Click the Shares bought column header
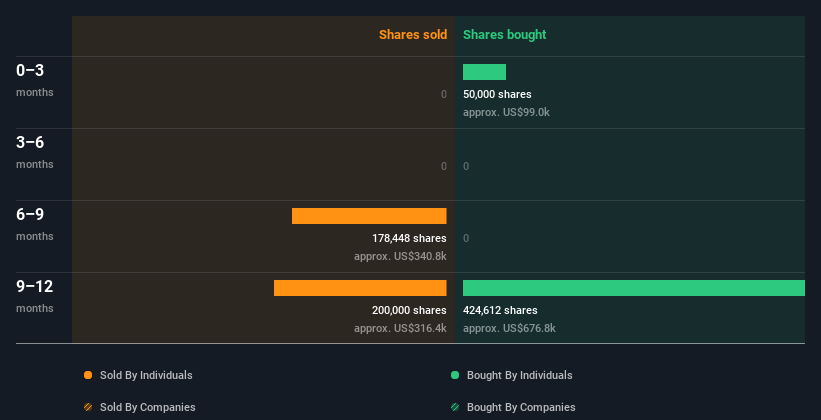This screenshot has height=420, width=821. point(505,35)
